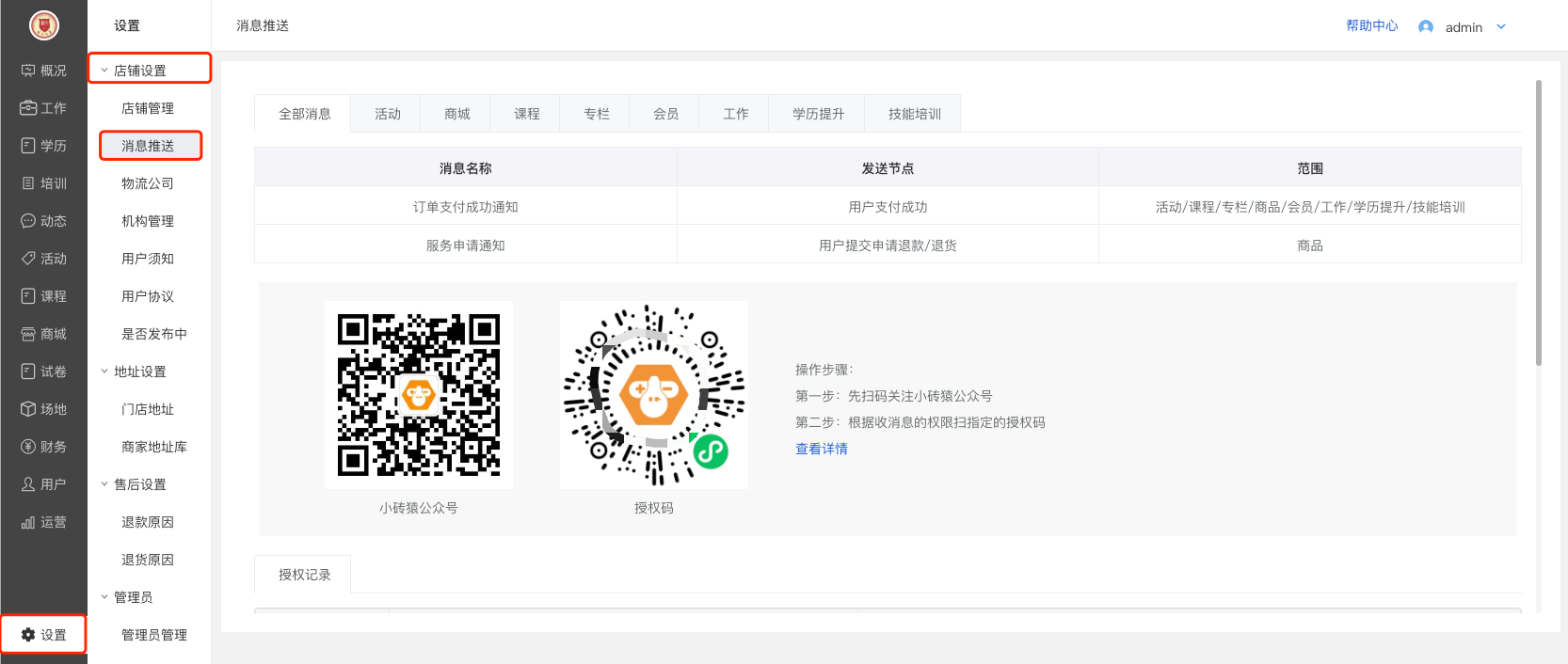Collapse the 售后设置 group
Screen dimensions: 1568x664
pos(104,484)
